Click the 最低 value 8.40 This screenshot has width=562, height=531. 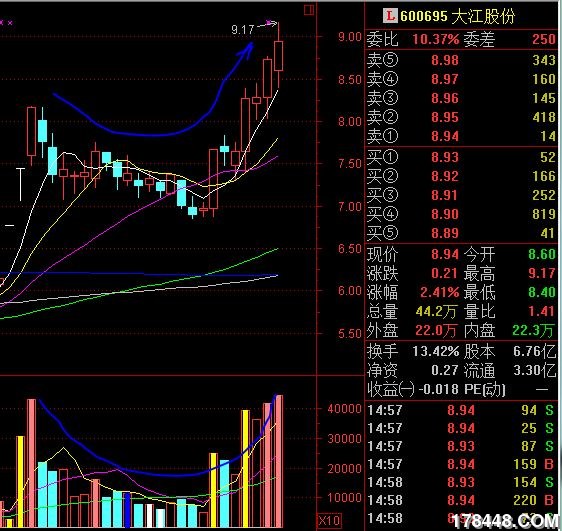coord(542,292)
